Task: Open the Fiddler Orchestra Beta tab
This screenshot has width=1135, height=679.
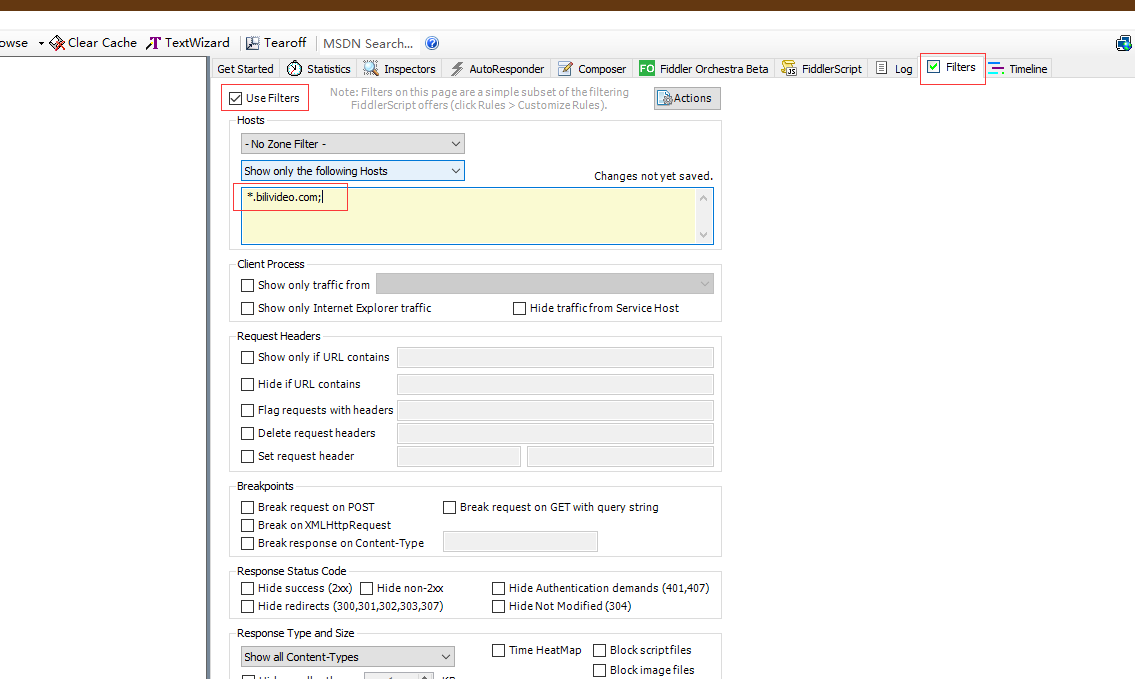Action: click(704, 69)
